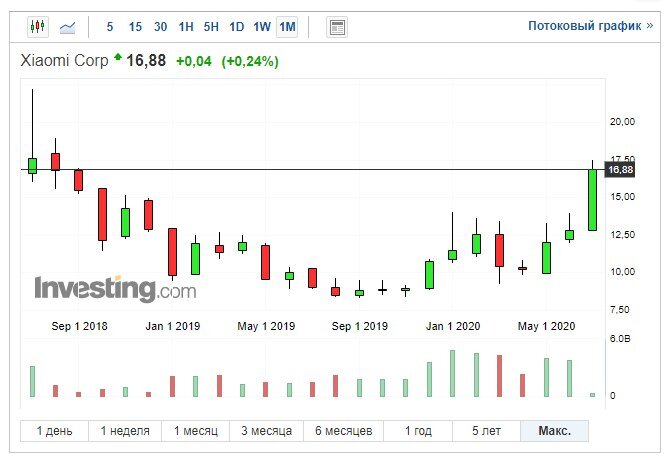Click the 10,00 price axis label
This screenshot has width=666, height=461.
622,272
